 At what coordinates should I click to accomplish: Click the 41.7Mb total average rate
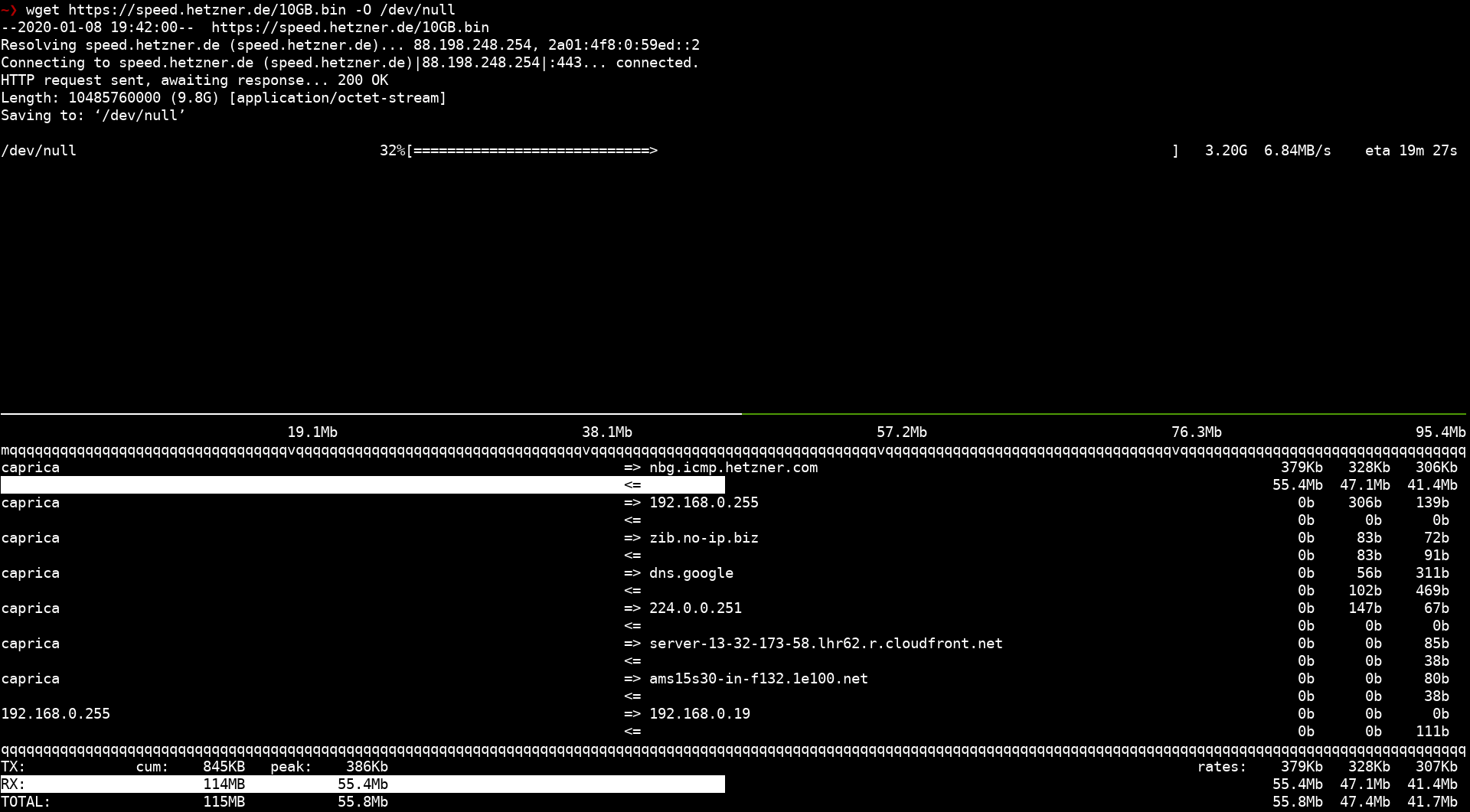pos(1432,802)
